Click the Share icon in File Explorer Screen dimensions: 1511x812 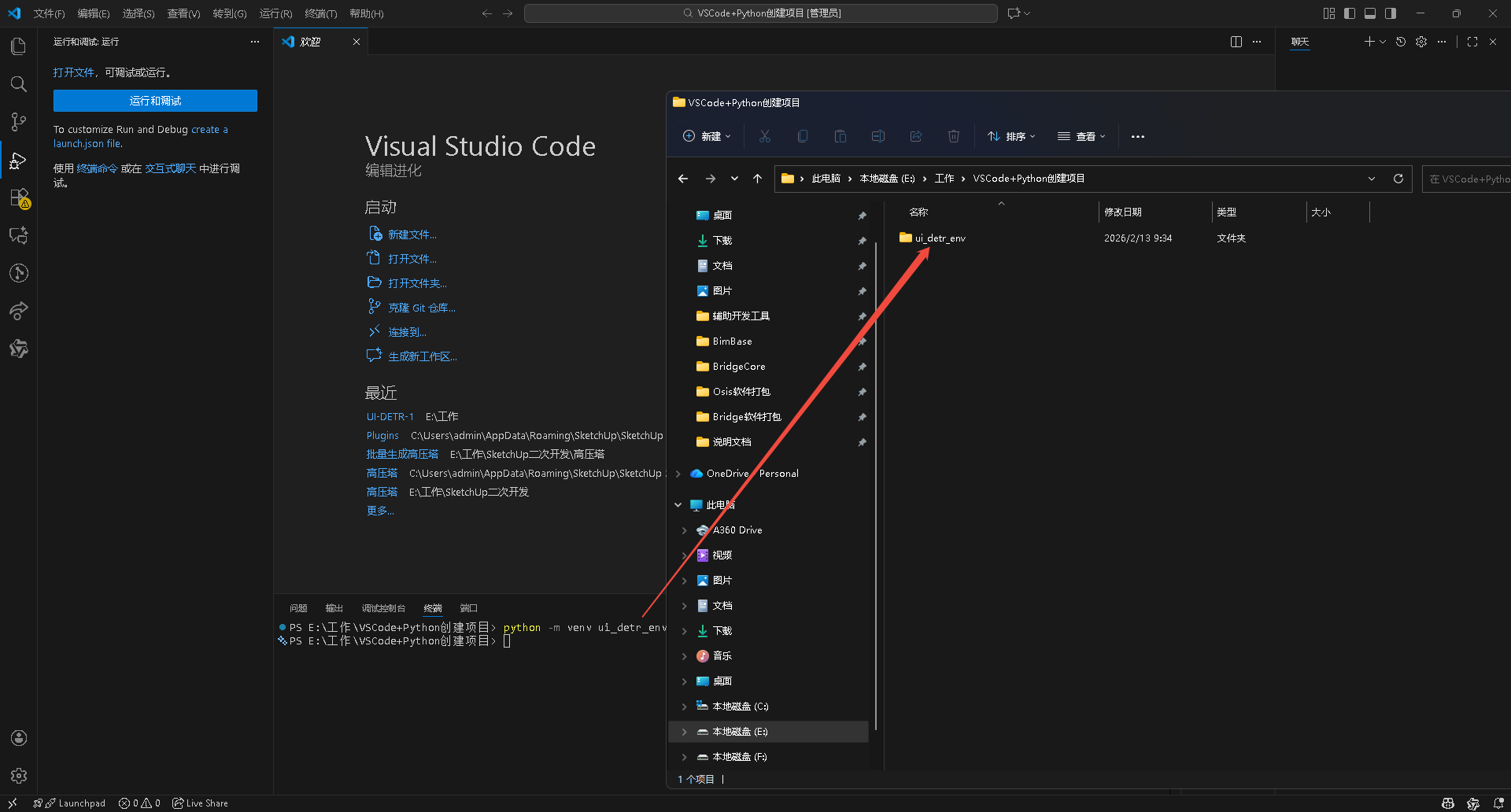[x=915, y=136]
